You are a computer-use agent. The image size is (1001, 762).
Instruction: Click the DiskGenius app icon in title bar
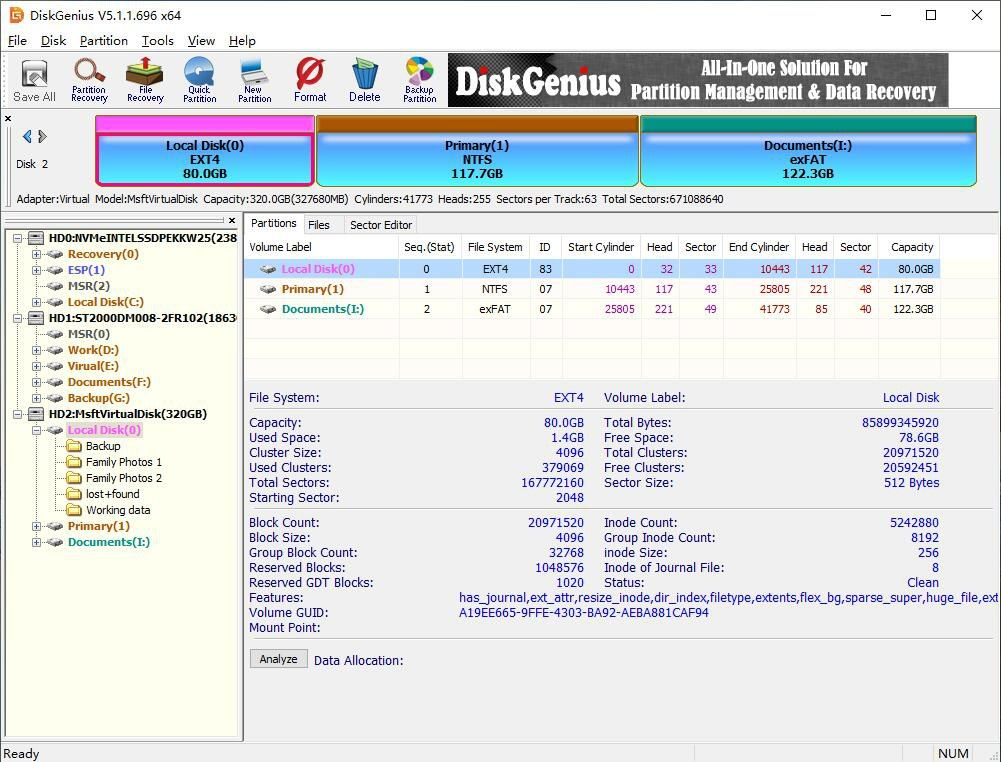tap(16, 15)
